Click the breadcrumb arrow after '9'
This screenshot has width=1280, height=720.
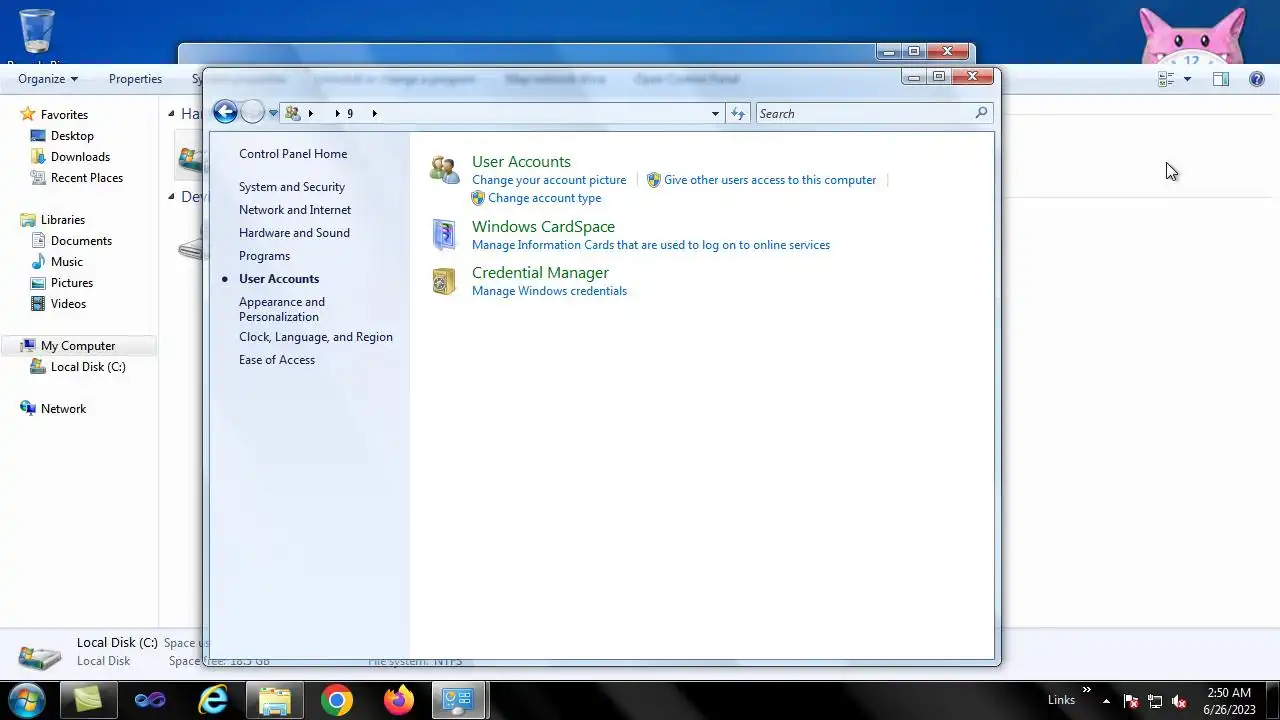(x=375, y=114)
